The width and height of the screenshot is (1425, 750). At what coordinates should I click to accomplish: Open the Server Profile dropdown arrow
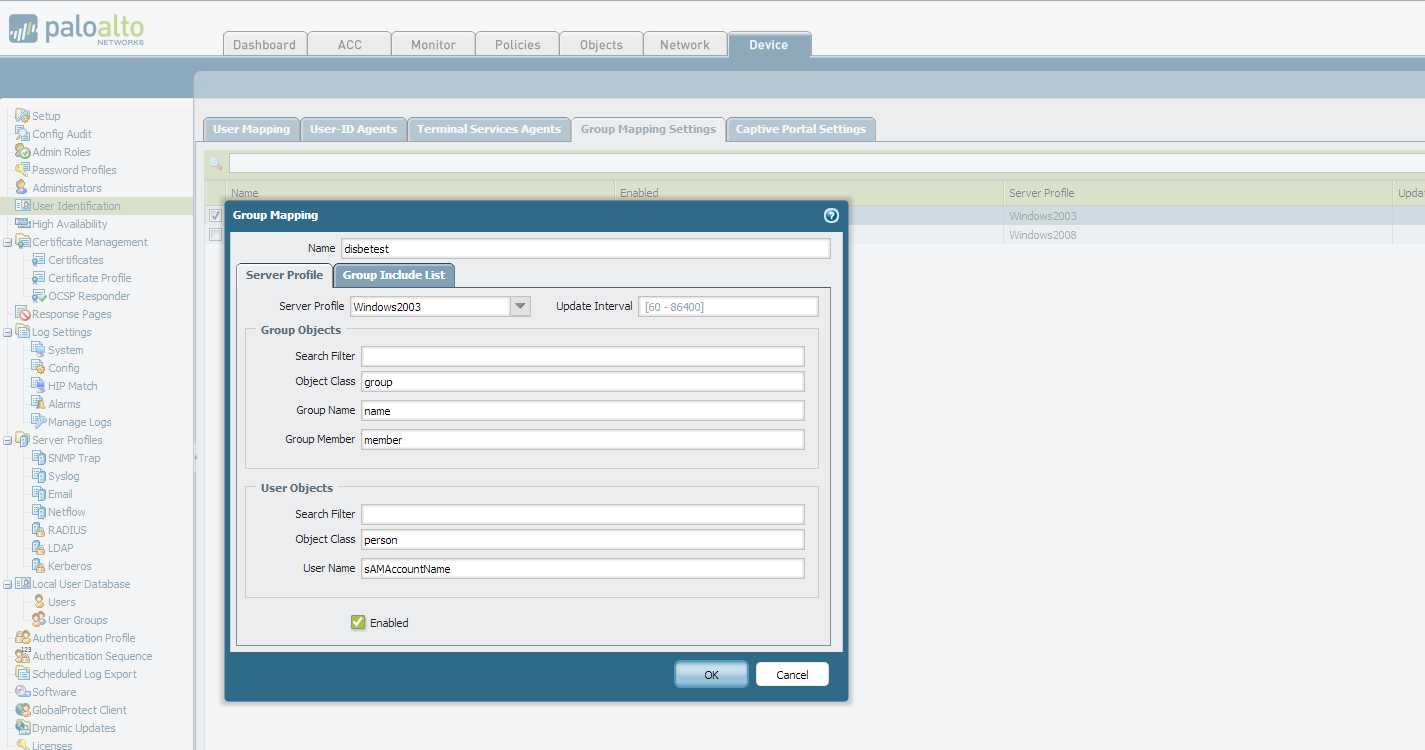coord(520,307)
